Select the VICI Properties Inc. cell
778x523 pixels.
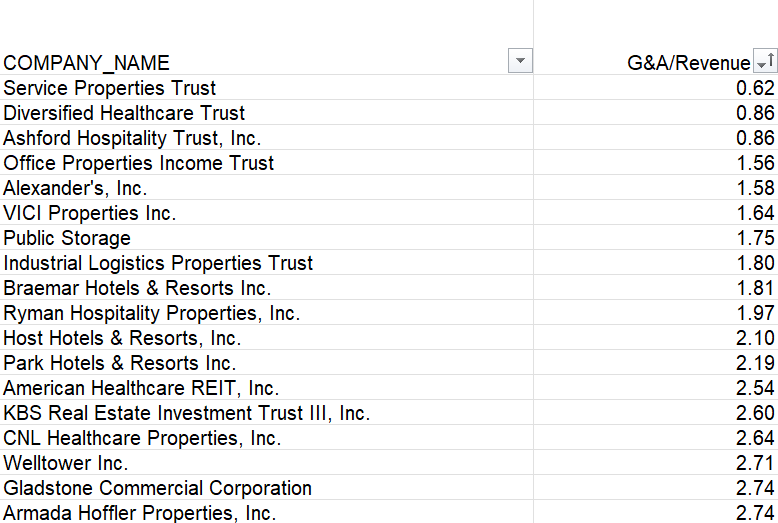pyautogui.click(x=90, y=213)
